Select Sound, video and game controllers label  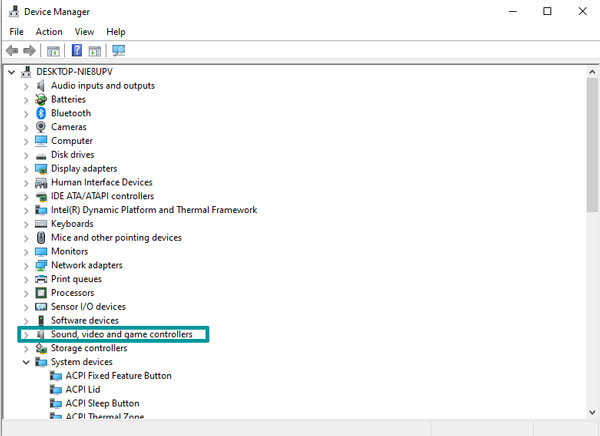point(122,334)
